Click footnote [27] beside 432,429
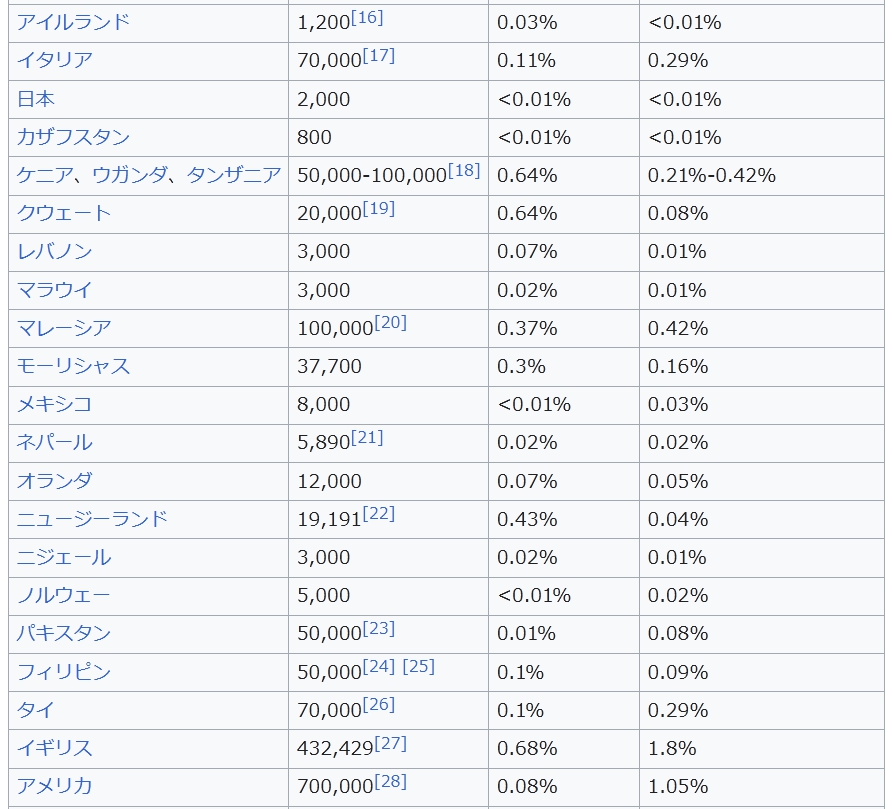The width and height of the screenshot is (893, 809). point(390,743)
